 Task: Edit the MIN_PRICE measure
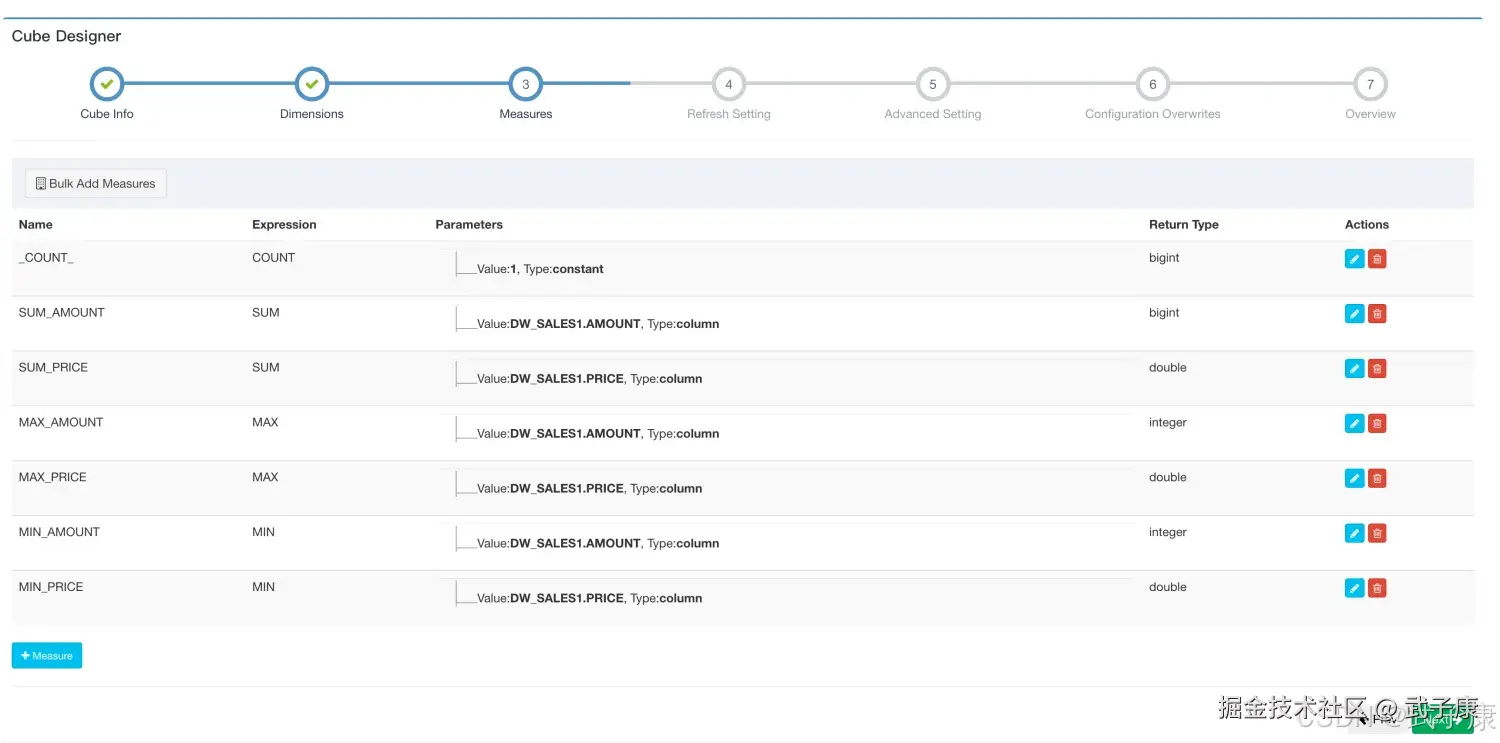tap(1354, 588)
